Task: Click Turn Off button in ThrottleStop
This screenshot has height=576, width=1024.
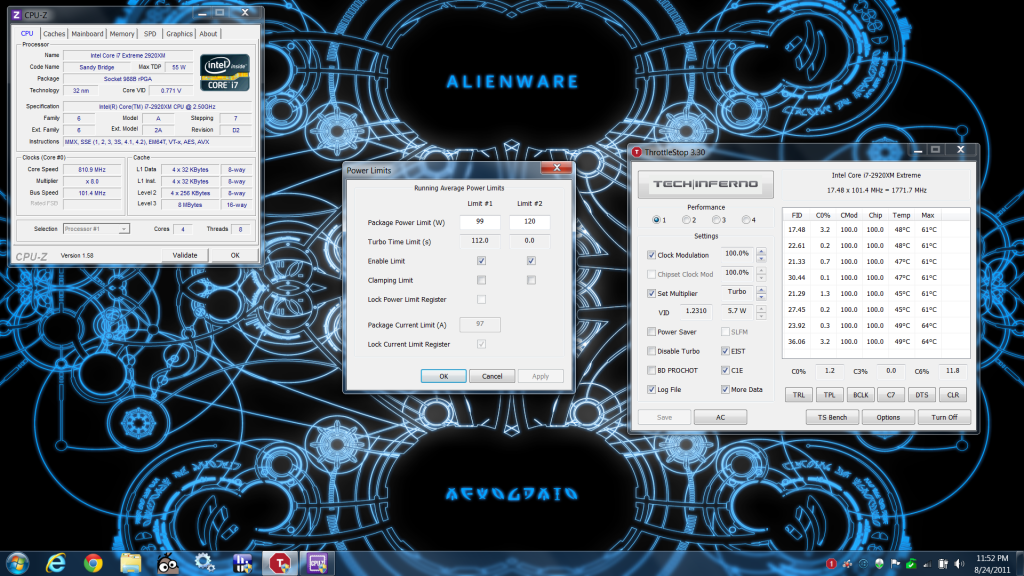Action: (x=944, y=417)
